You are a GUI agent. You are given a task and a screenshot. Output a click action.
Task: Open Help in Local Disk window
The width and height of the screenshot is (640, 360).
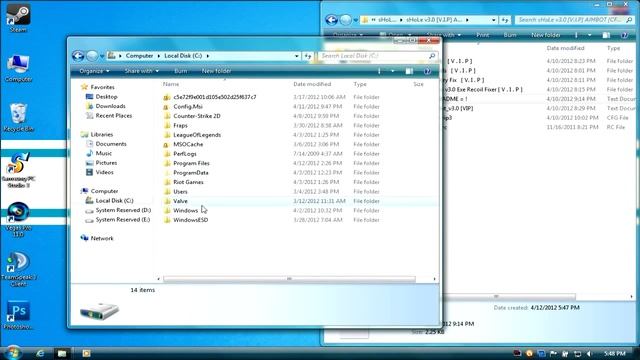tap(427, 71)
